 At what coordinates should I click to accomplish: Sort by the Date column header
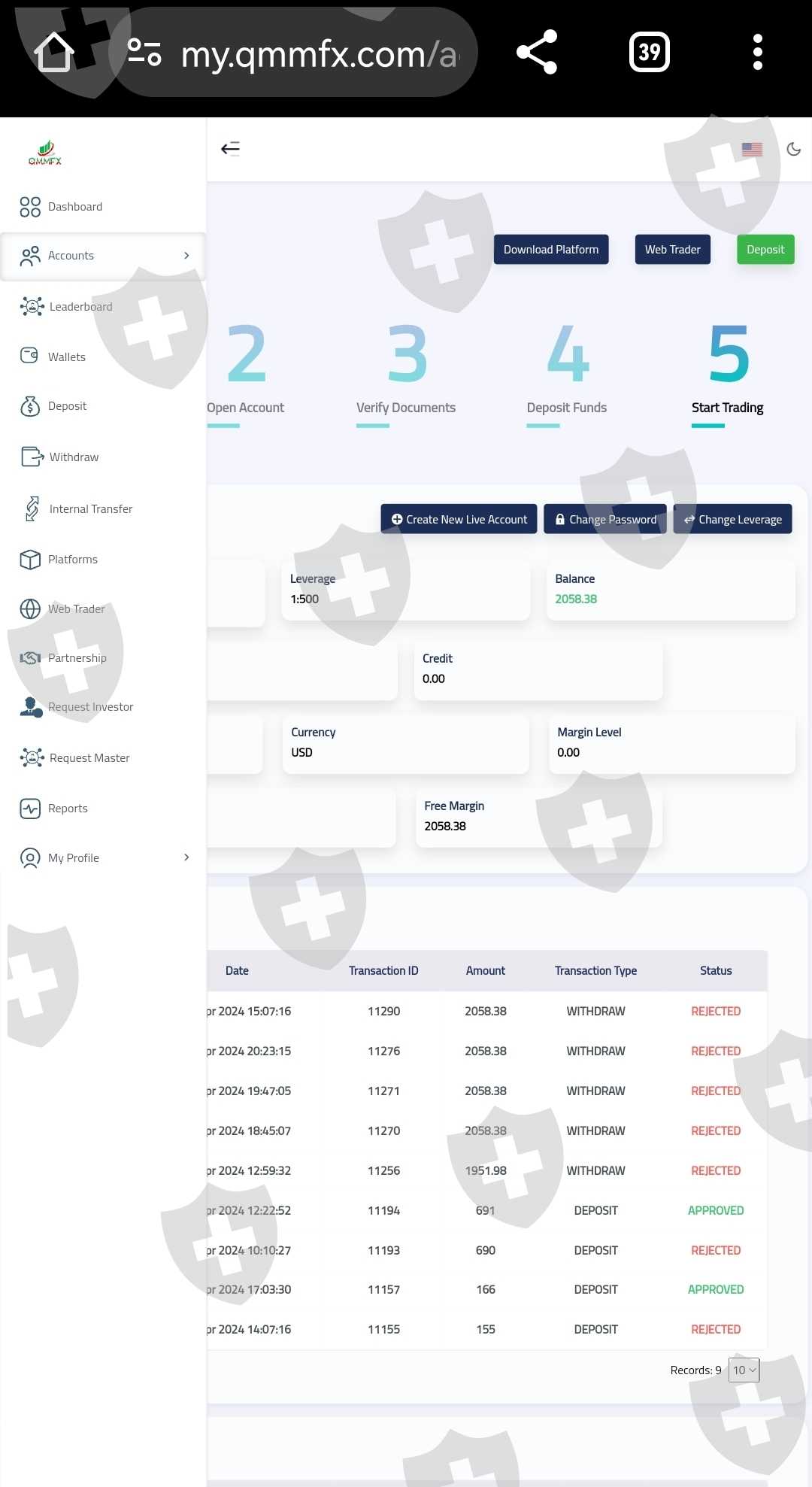coord(237,970)
